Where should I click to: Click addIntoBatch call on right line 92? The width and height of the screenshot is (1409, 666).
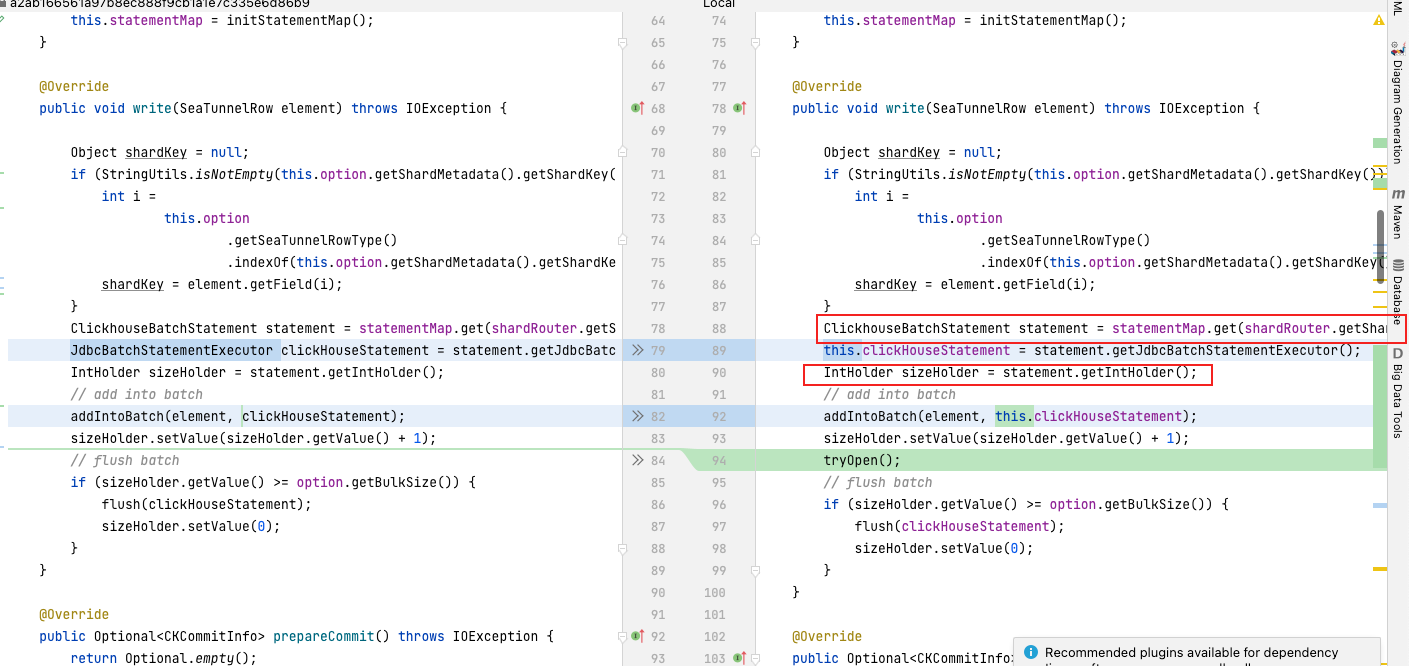[x=1010, y=416]
